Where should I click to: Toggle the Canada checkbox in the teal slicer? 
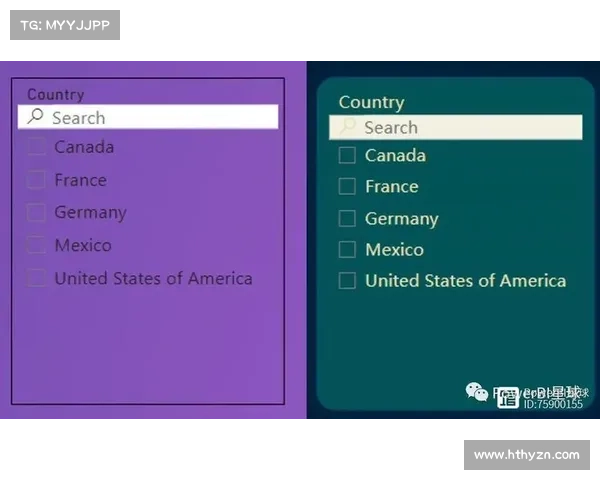[x=347, y=155]
